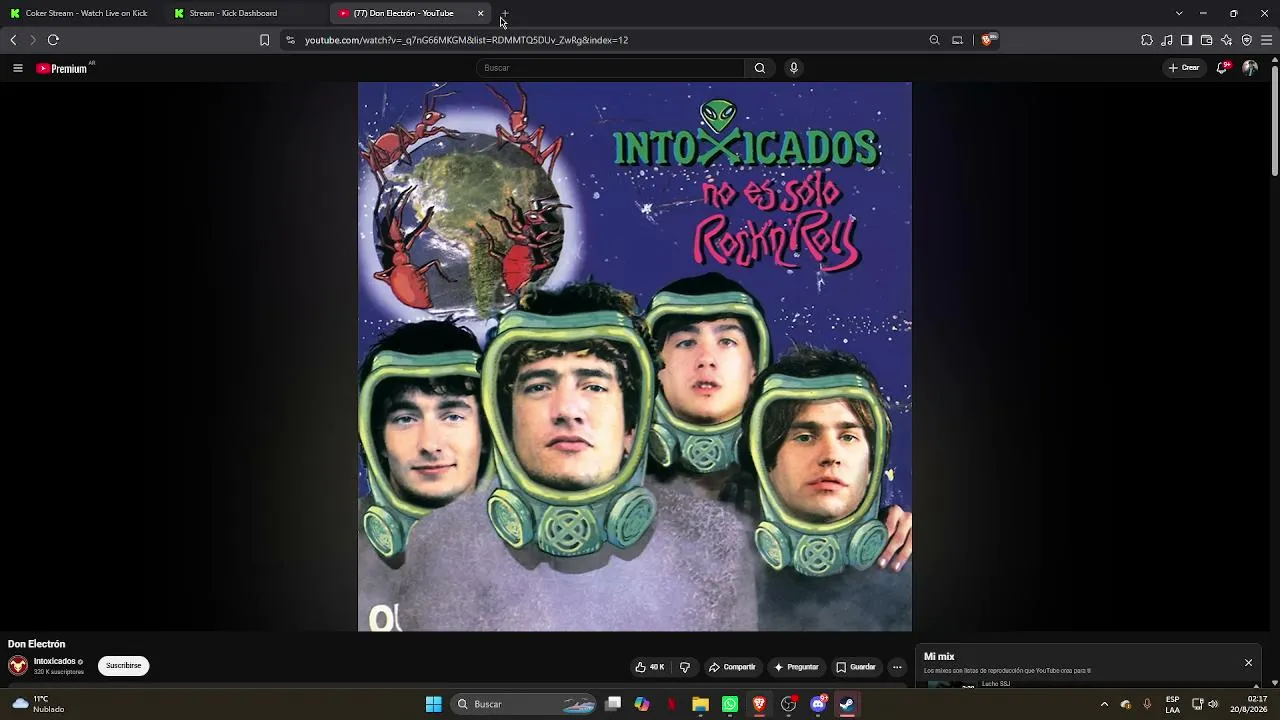1280x720 pixels.
Task: Start voice search with the microphone
Action: point(794,68)
